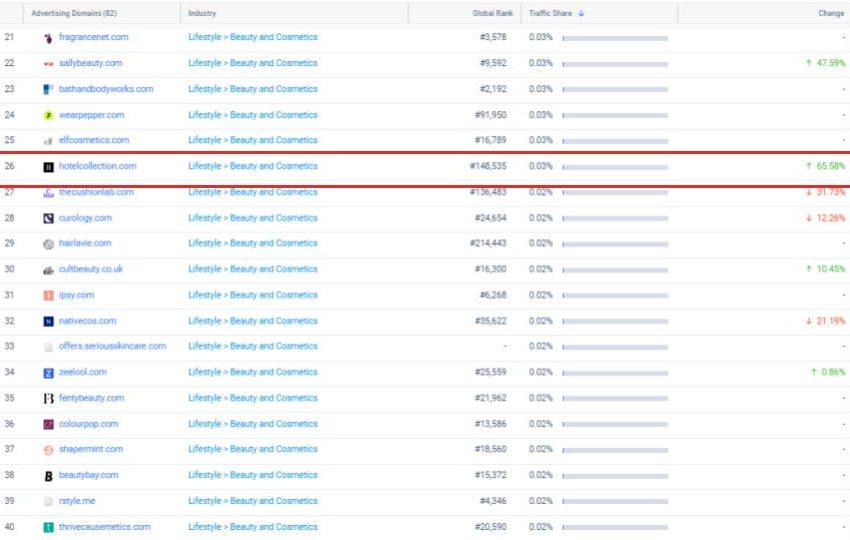This screenshot has width=850, height=540.
Task: Click the rstyle.me favicon
Action: [x=48, y=502]
